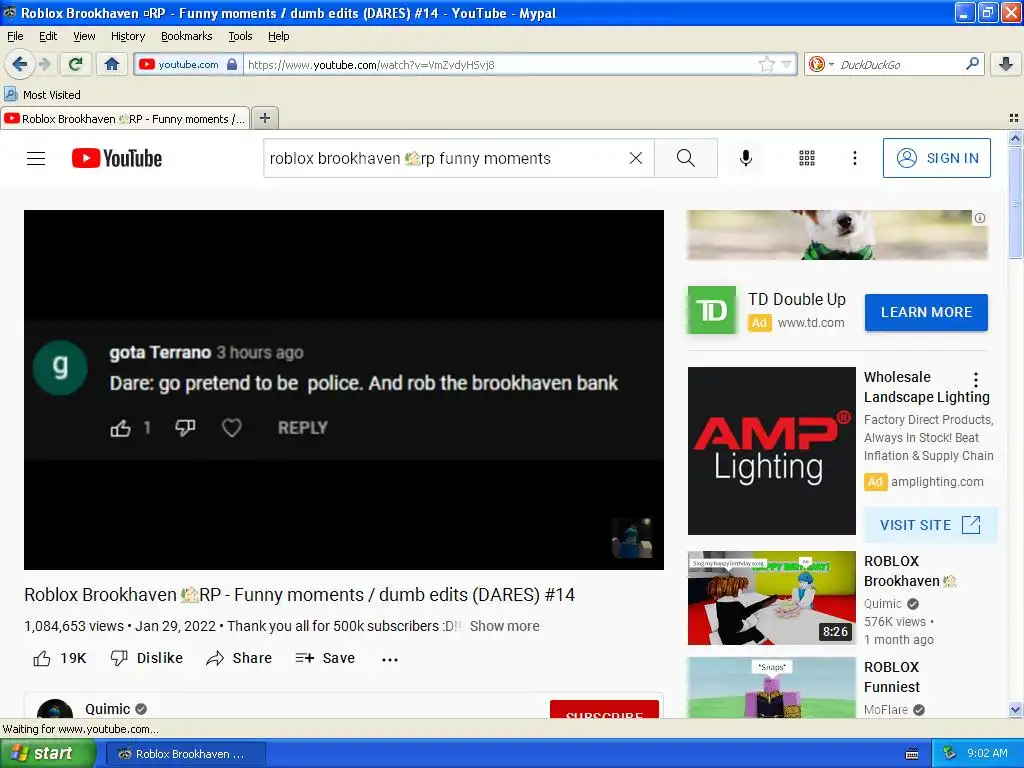Open the YouTube hamburger guide menu
Image resolution: width=1024 pixels, height=768 pixels.
coord(36,158)
